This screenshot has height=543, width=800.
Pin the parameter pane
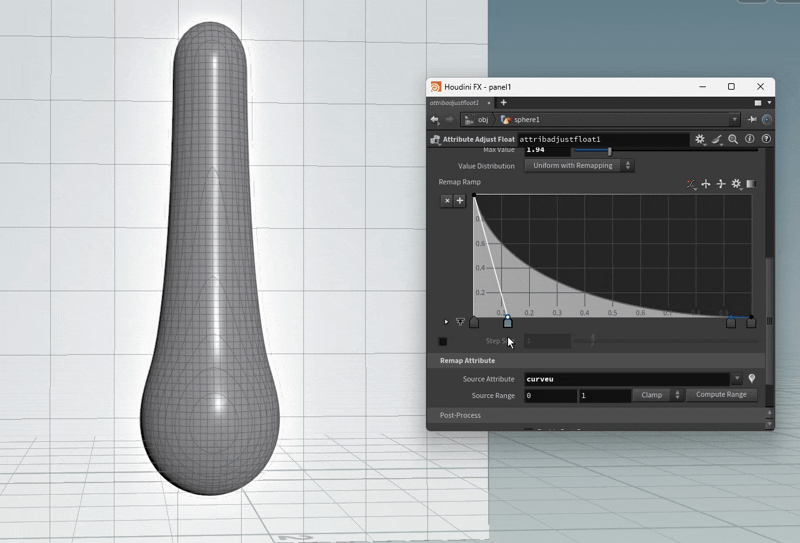752,119
